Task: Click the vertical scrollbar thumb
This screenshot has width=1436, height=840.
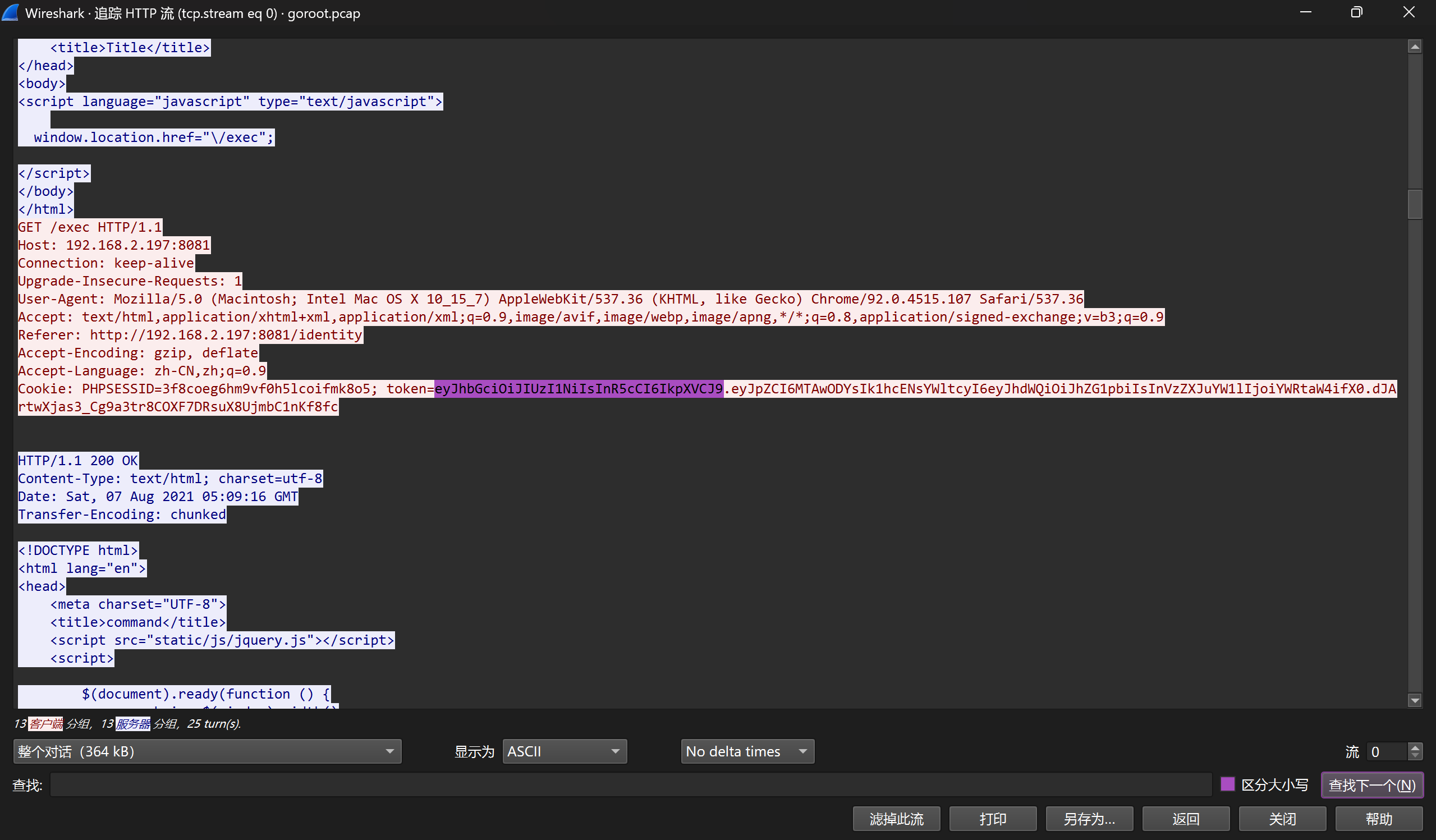Action: [x=1414, y=204]
